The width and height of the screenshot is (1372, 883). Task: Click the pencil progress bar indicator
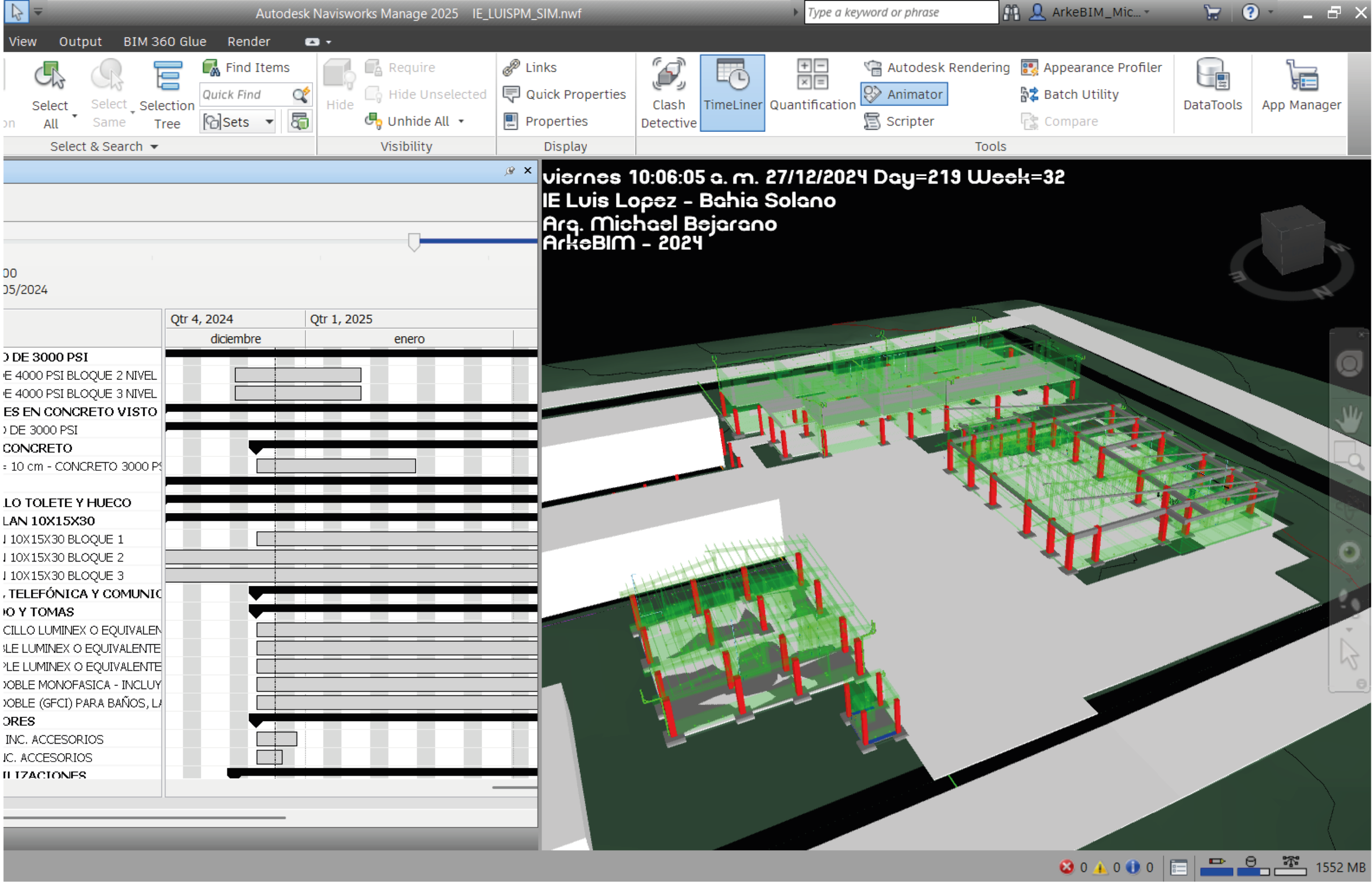tap(1216, 867)
